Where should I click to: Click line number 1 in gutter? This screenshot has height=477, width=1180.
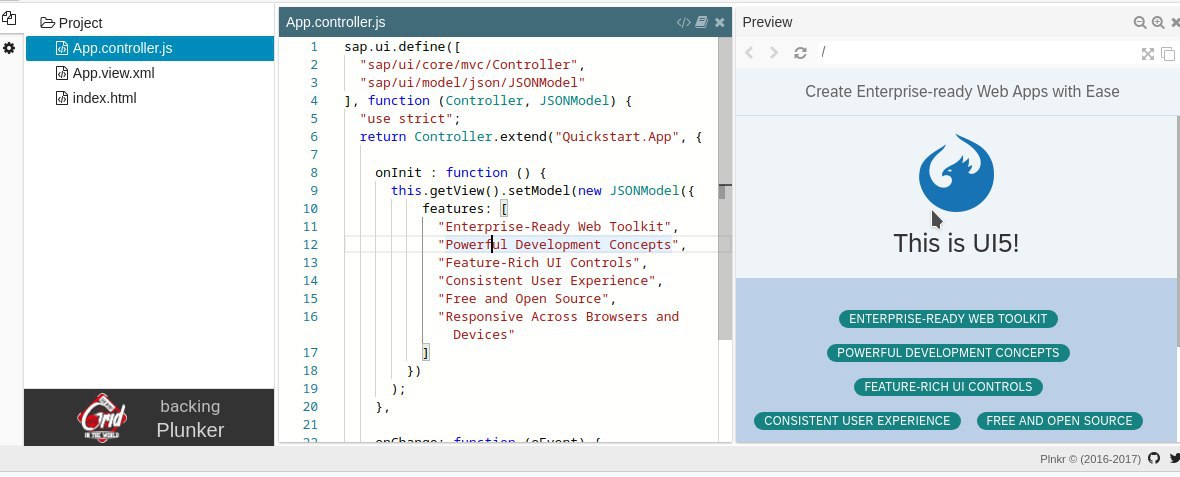(314, 47)
